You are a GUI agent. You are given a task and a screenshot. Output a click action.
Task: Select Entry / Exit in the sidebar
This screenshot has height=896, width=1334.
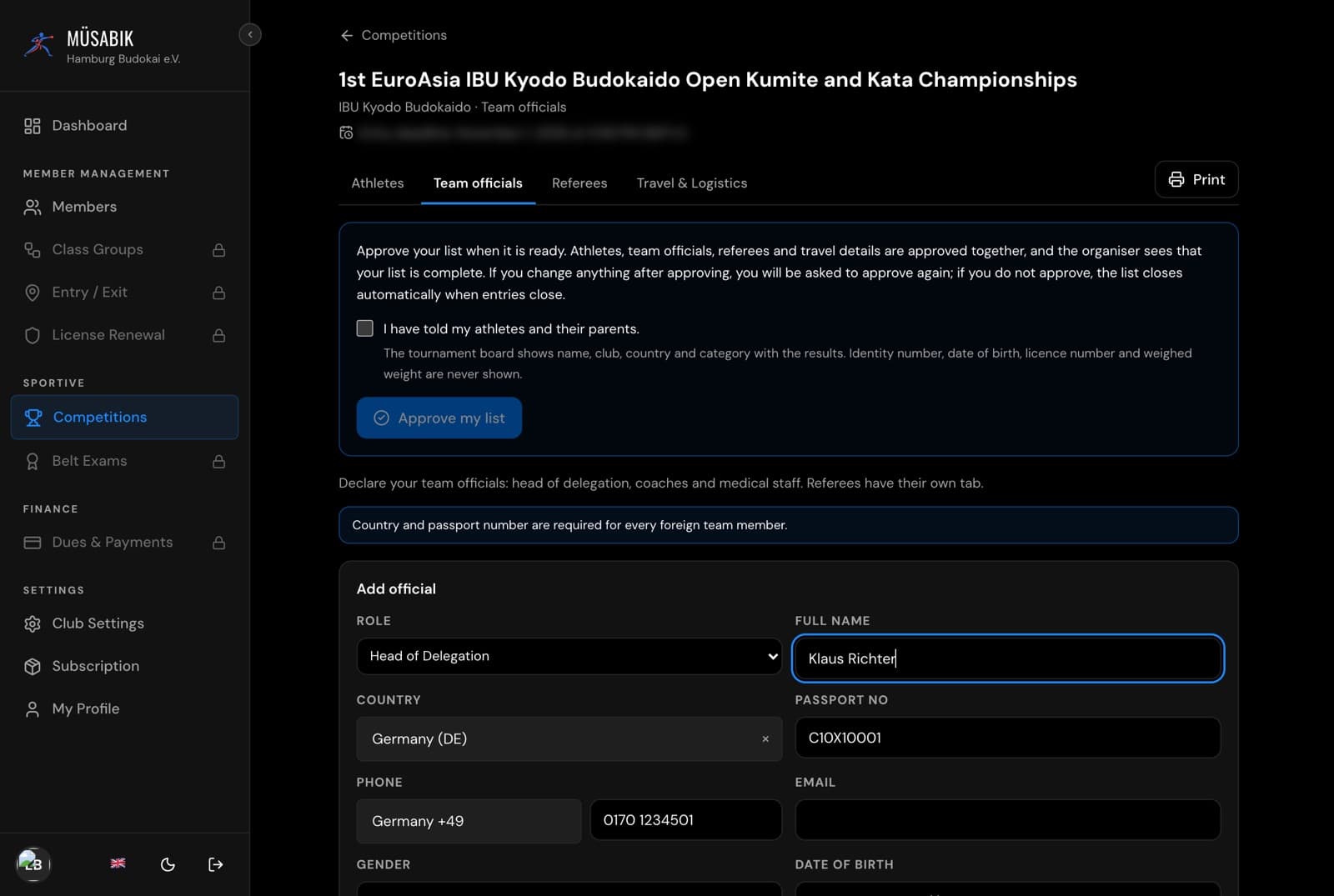pos(124,292)
